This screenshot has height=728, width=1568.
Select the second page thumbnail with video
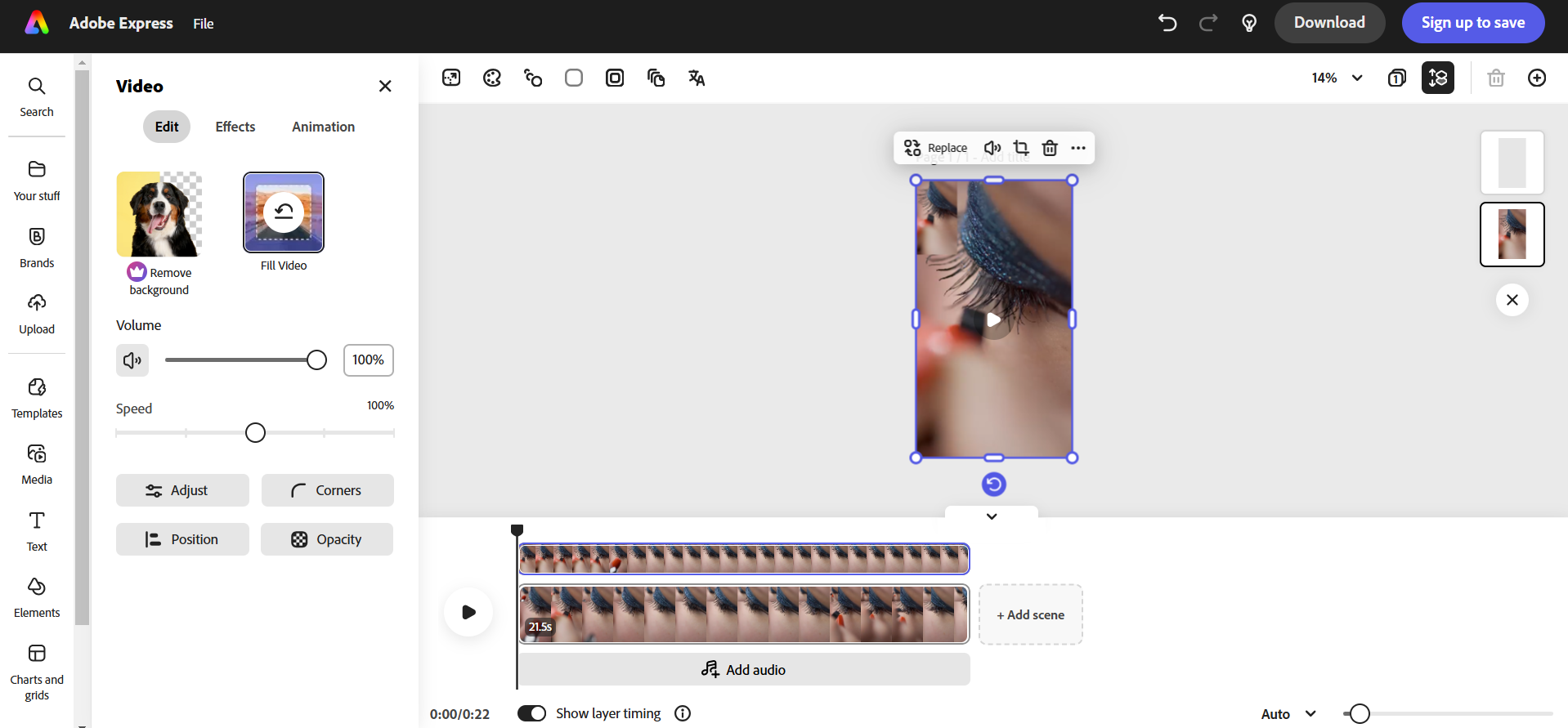[x=1512, y=234]
